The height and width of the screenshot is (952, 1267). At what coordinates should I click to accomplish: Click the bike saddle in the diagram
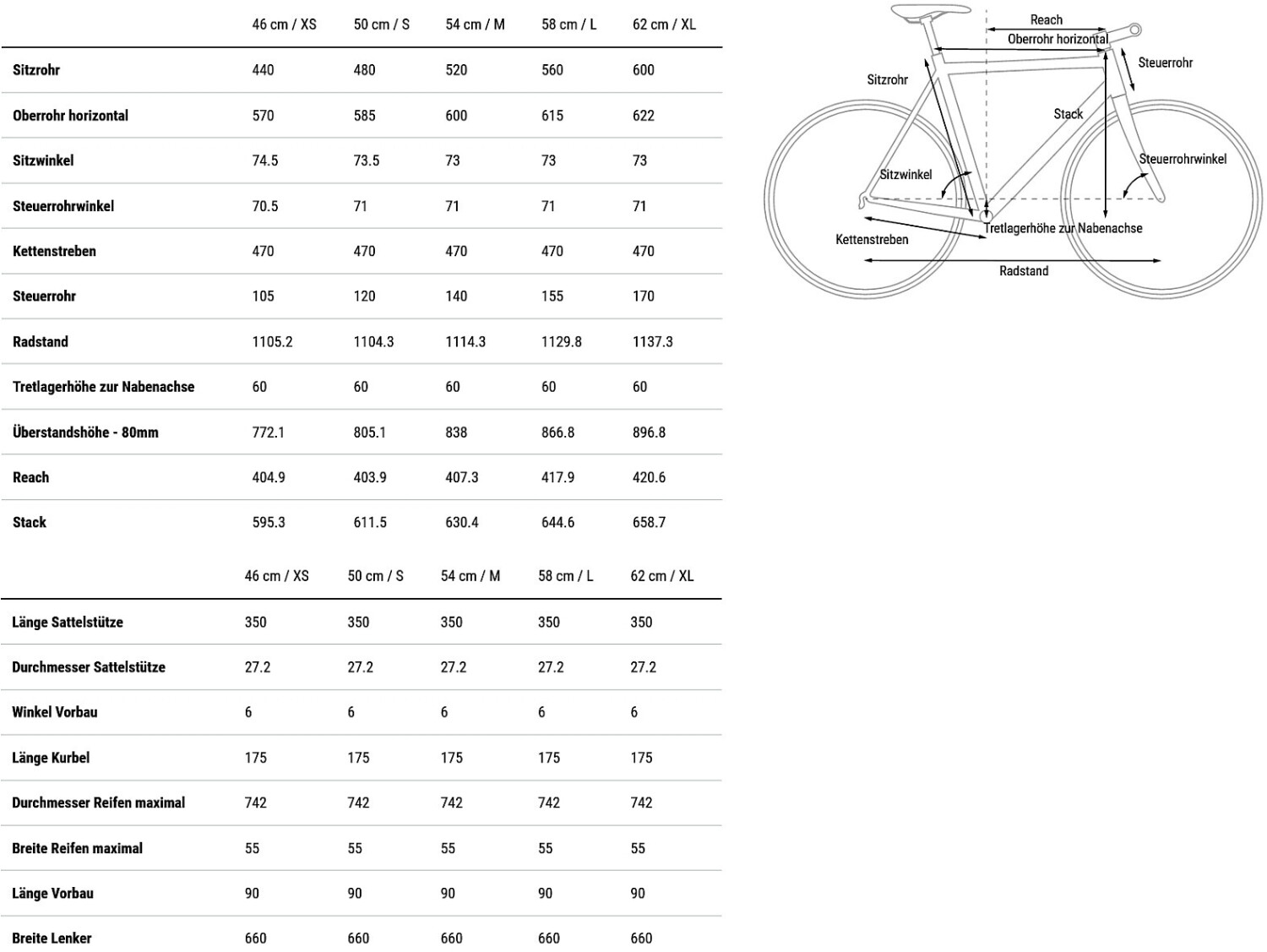931,10
